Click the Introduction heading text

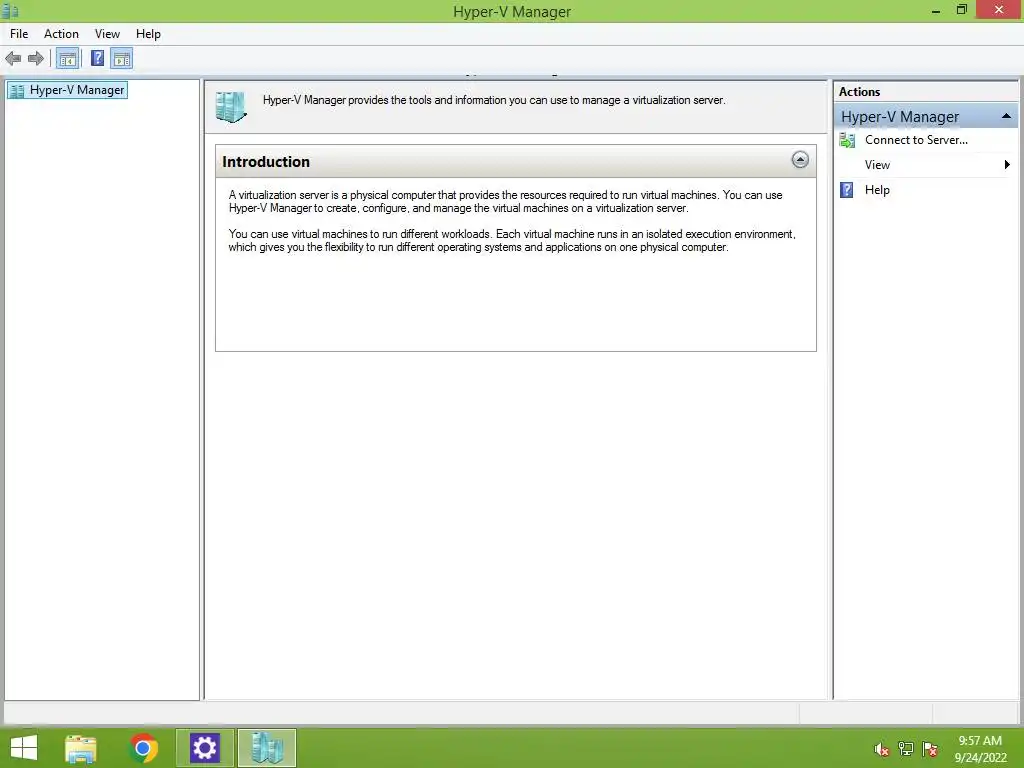266,161
